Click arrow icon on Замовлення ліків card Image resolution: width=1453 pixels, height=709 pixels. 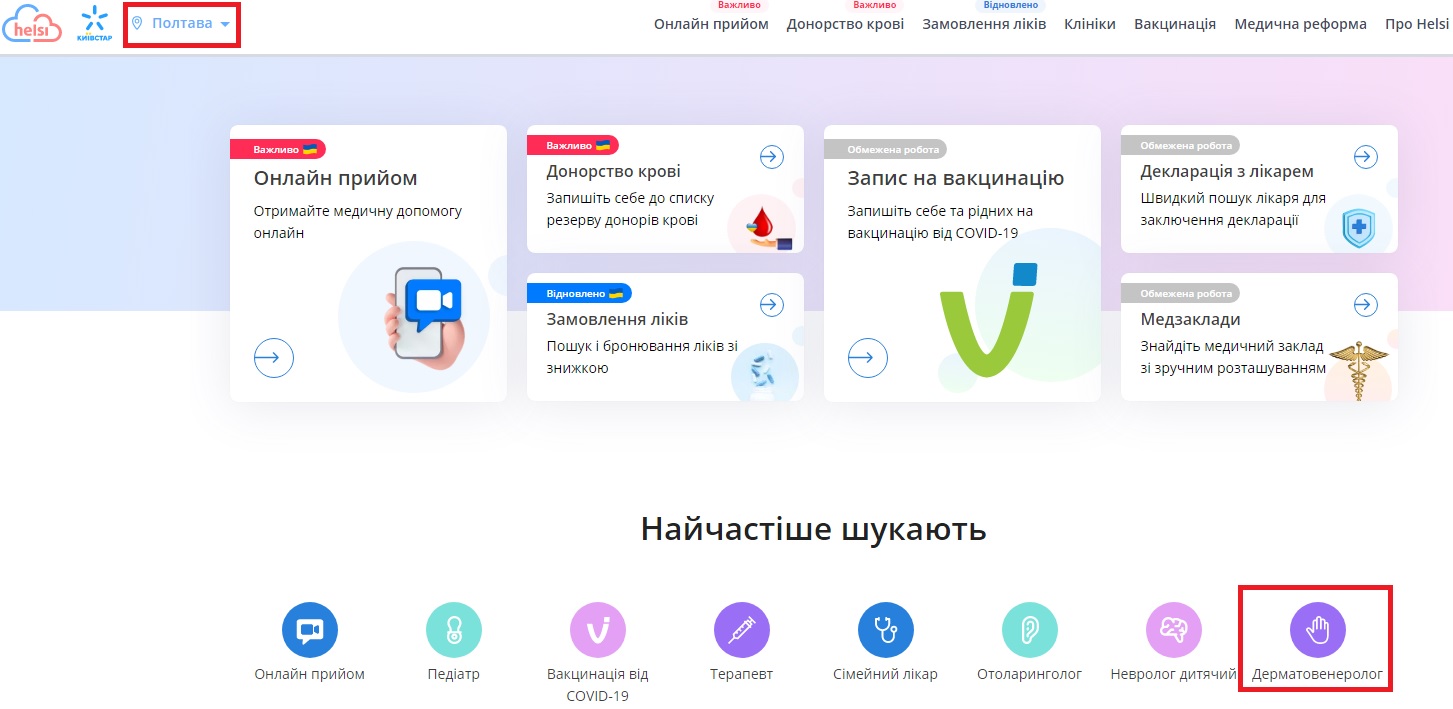tap(771, 305)
